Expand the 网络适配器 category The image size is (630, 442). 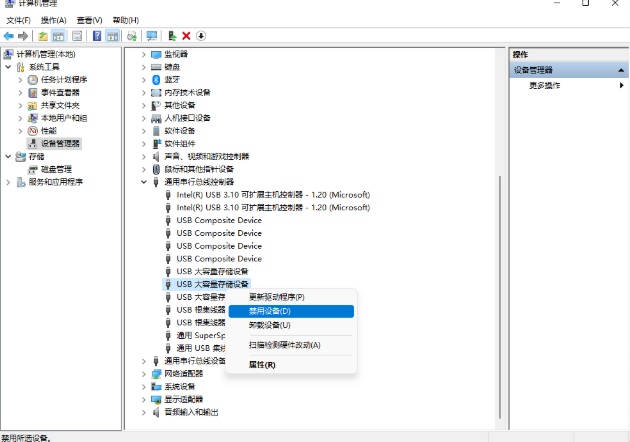[x=144, y=373]
